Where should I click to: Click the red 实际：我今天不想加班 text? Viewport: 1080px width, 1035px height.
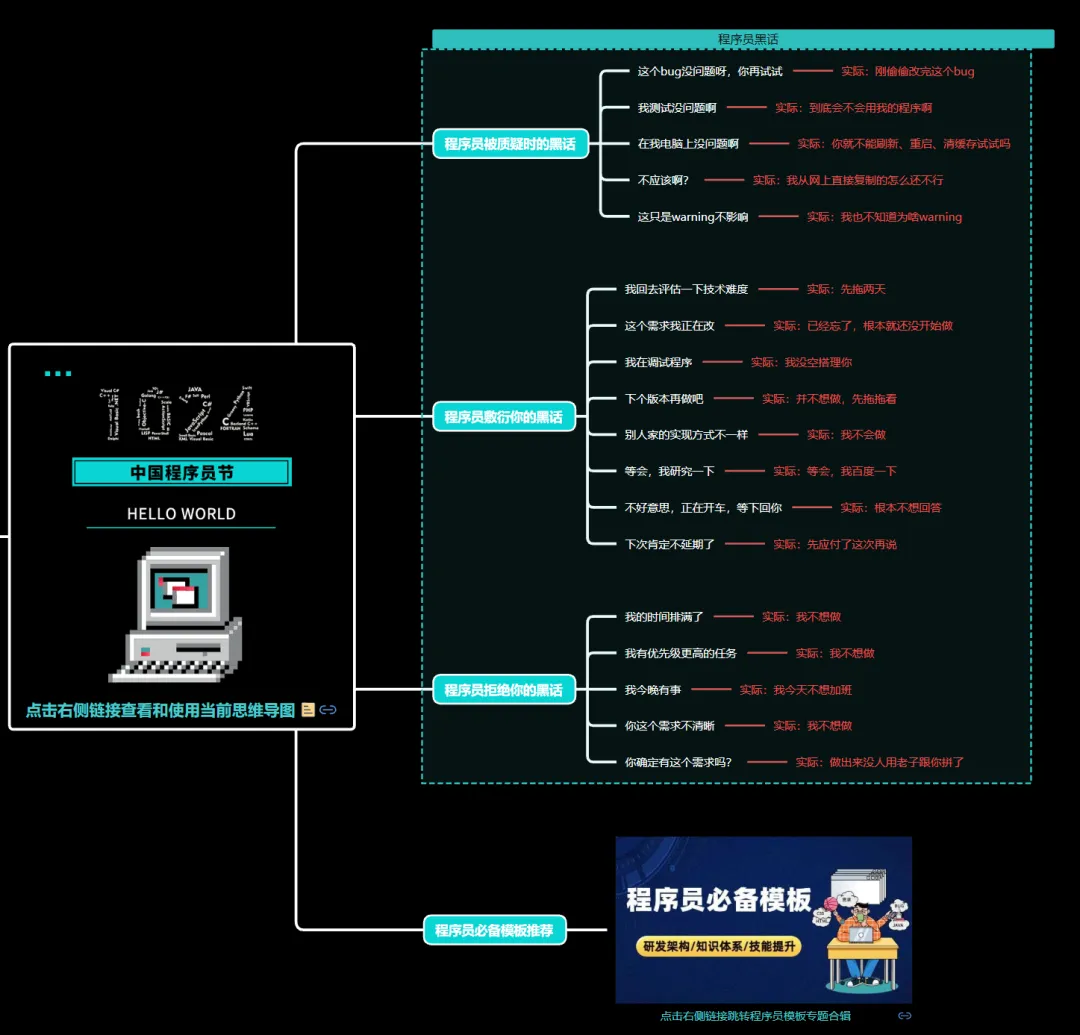click(x=796, y=689)
